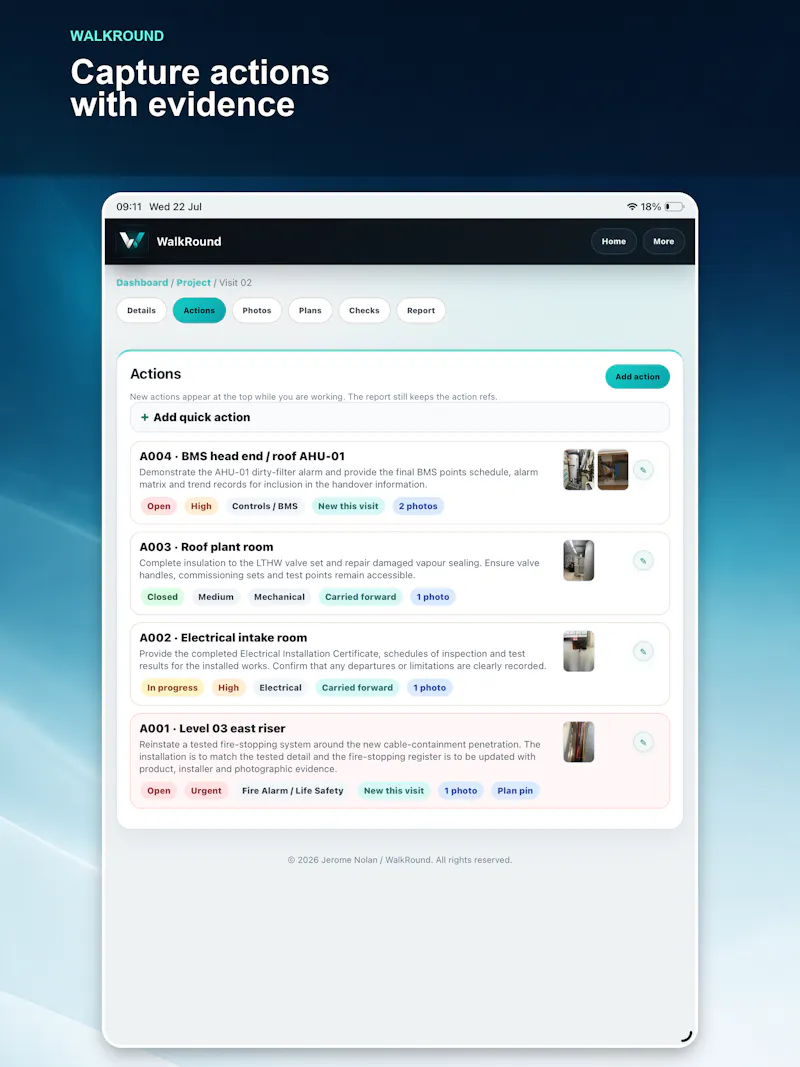
Task: Open the A001 east riser photo
Action: [579, 742]
